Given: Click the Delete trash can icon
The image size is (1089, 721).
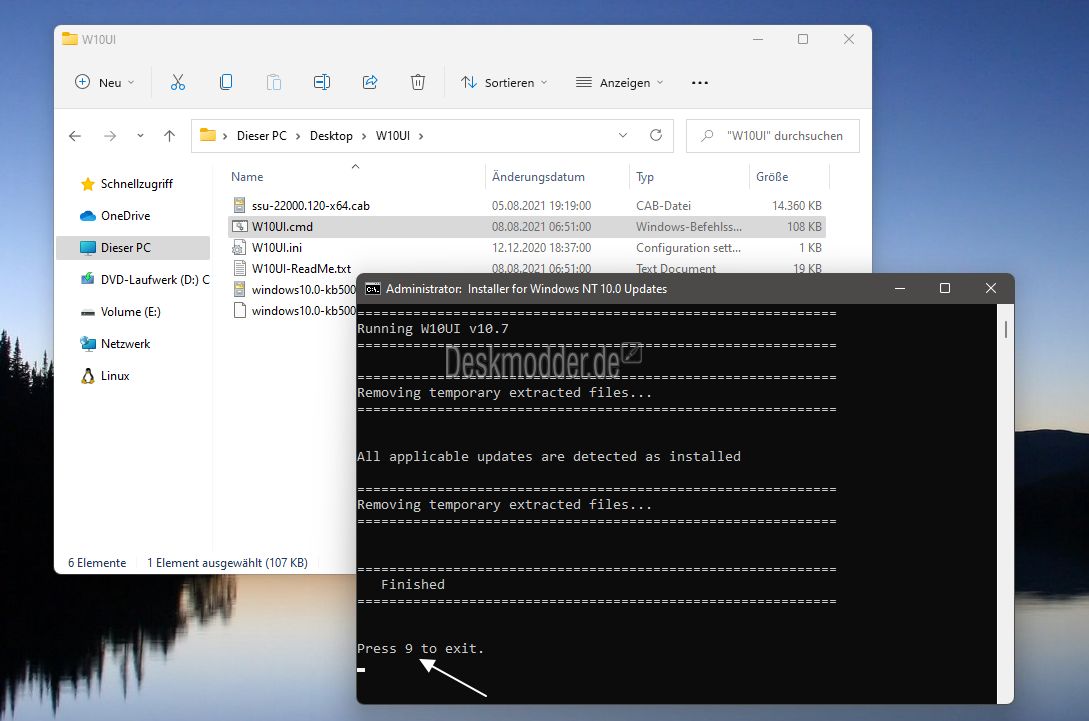Looking at the screenshot, I should (417, 83).
